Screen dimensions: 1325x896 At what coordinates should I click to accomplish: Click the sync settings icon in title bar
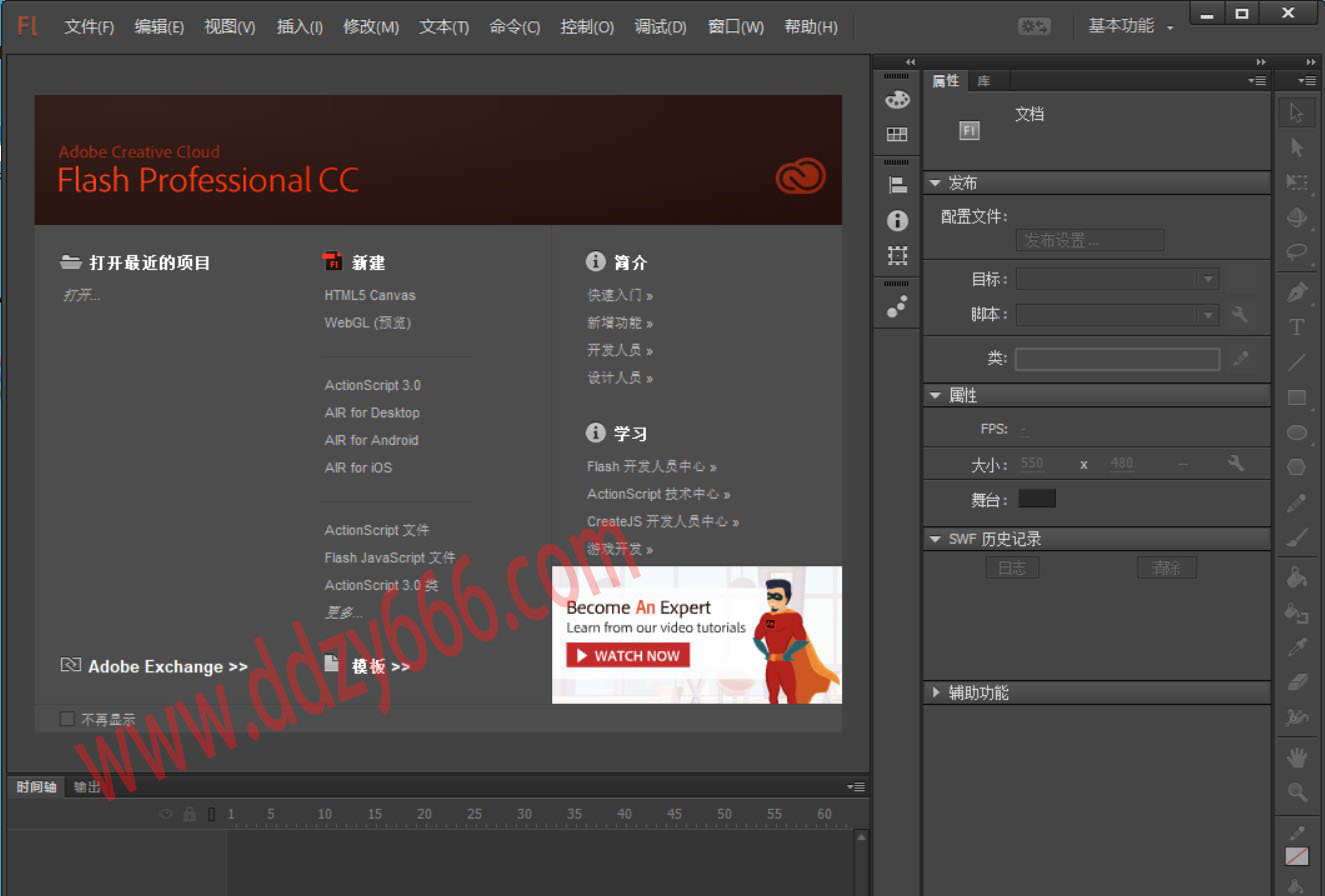1034,27
